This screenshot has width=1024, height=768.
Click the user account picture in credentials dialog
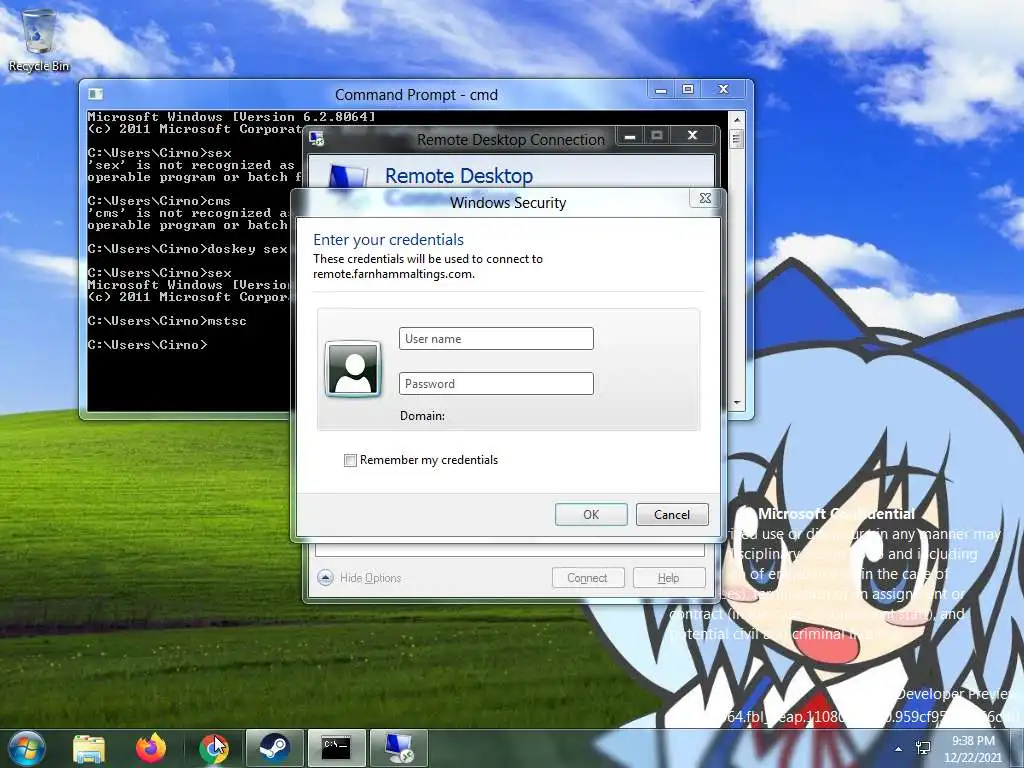353,368
